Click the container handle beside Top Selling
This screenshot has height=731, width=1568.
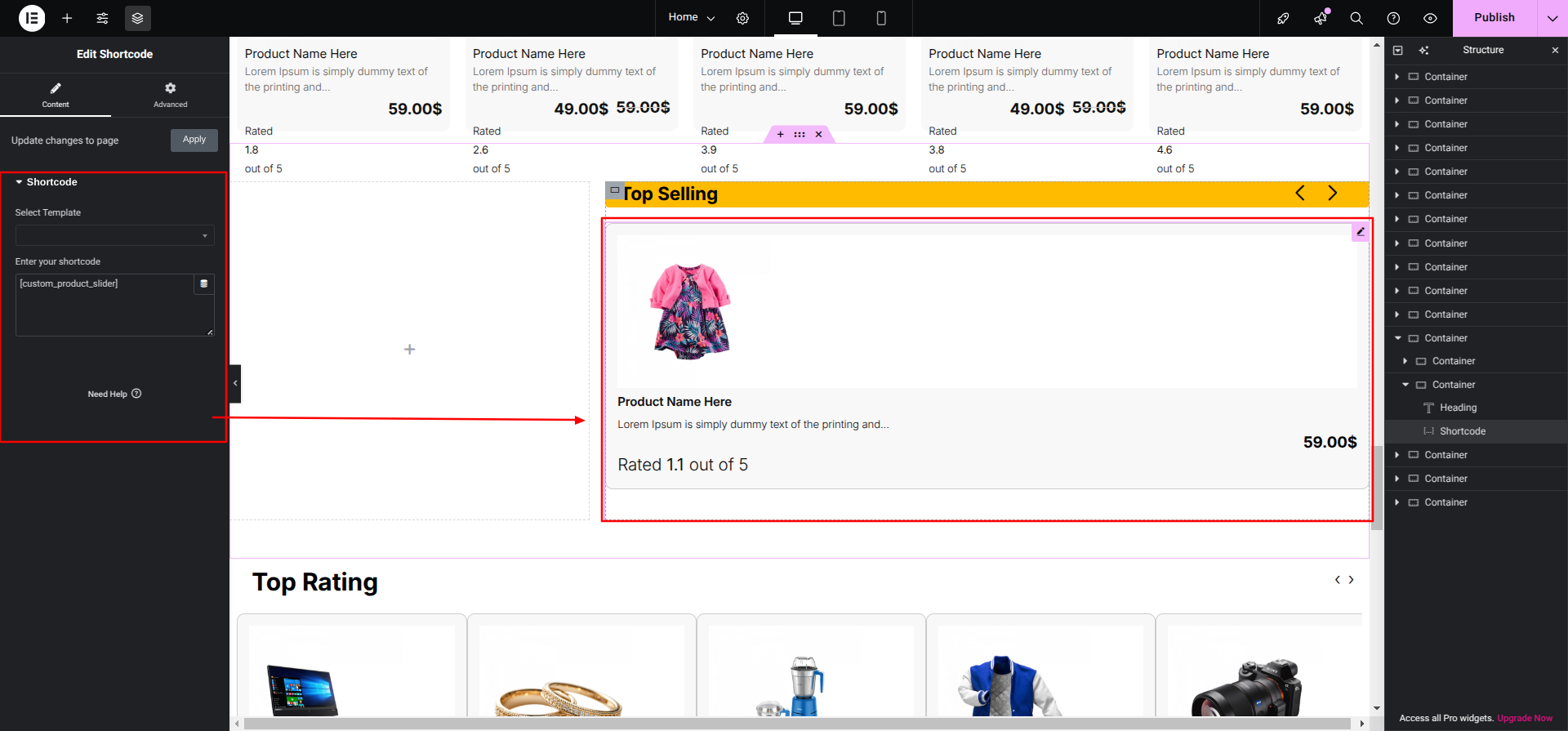tap(615, 190)
